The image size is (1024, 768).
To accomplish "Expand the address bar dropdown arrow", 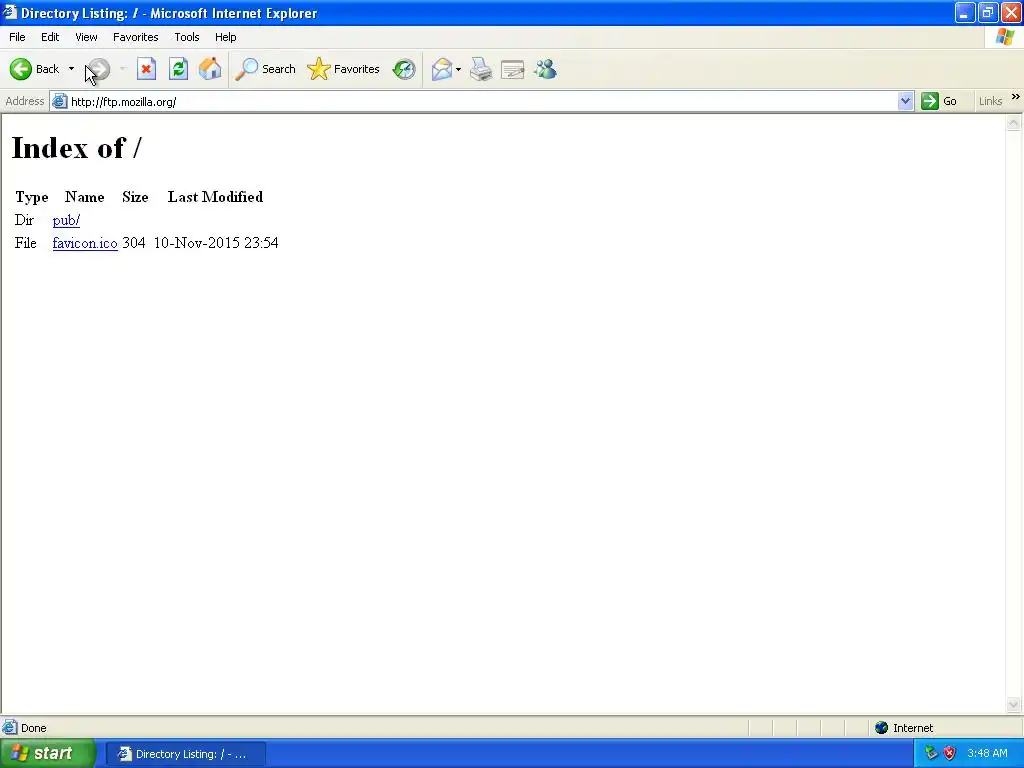I will pos(905,101).
